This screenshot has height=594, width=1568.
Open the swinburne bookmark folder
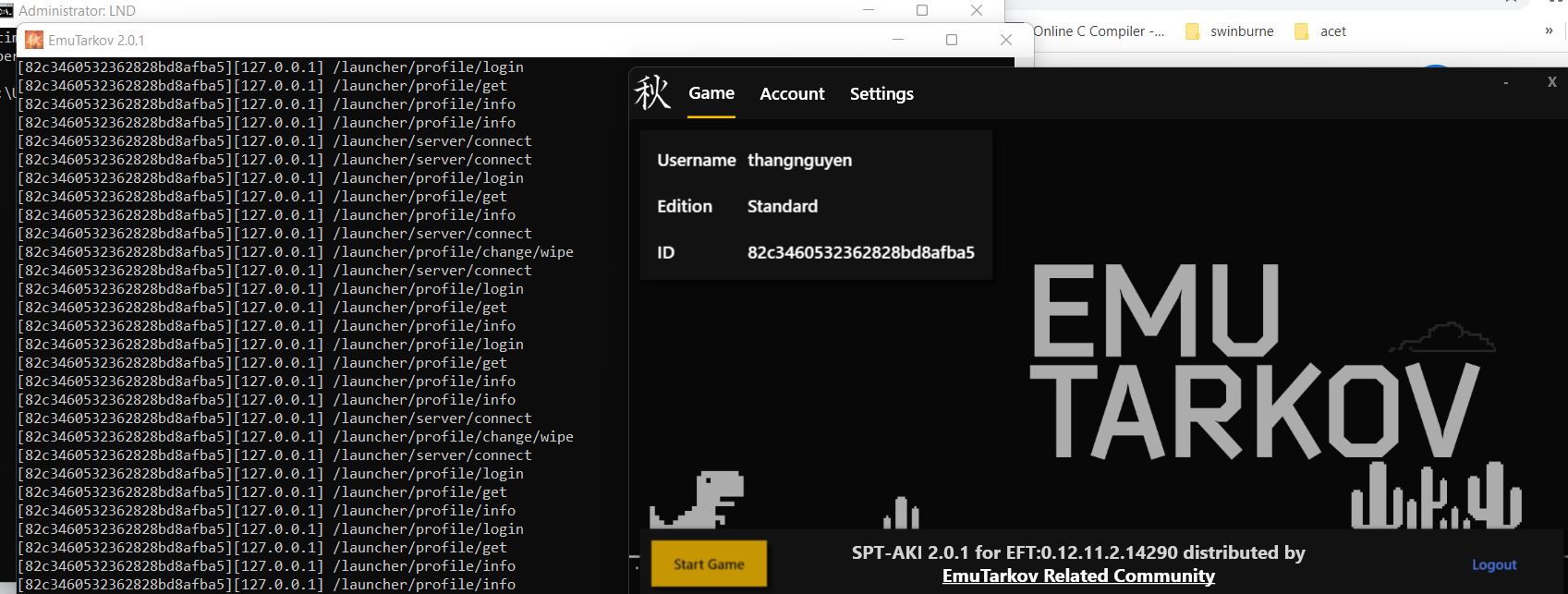click(x=1230, y=31)
